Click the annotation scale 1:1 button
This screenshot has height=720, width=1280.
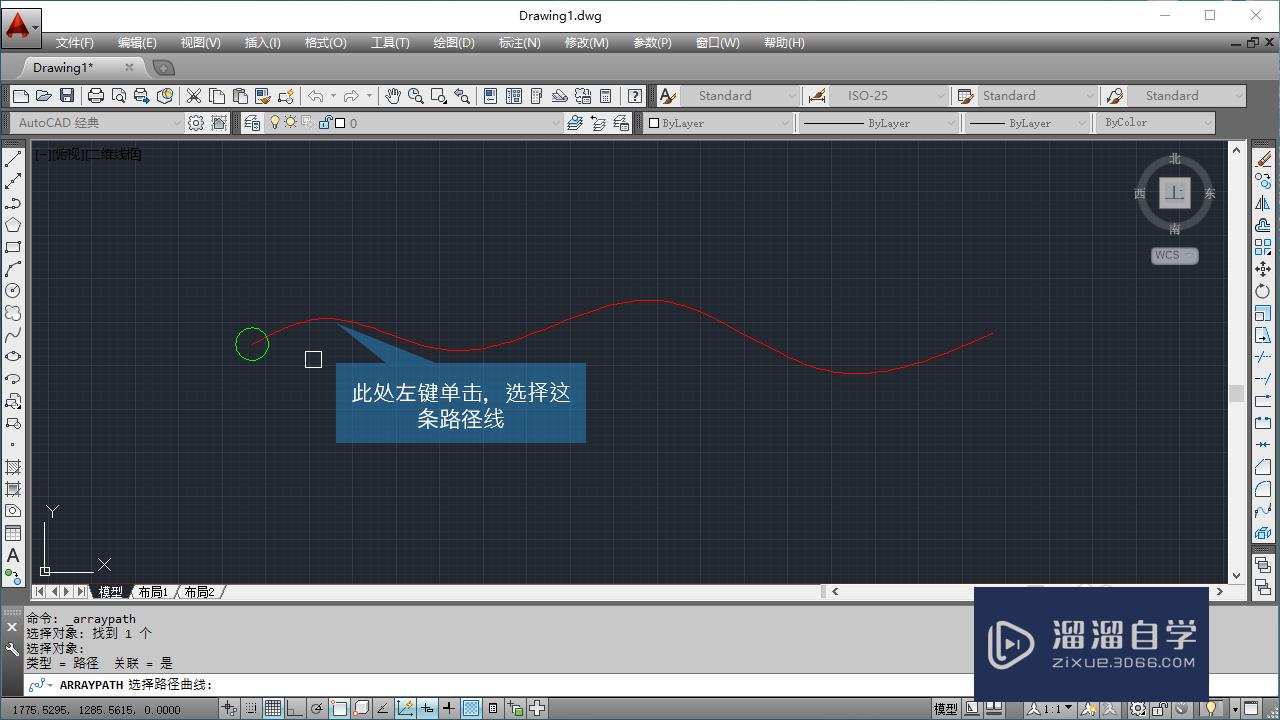click(x=1051, y=709)
